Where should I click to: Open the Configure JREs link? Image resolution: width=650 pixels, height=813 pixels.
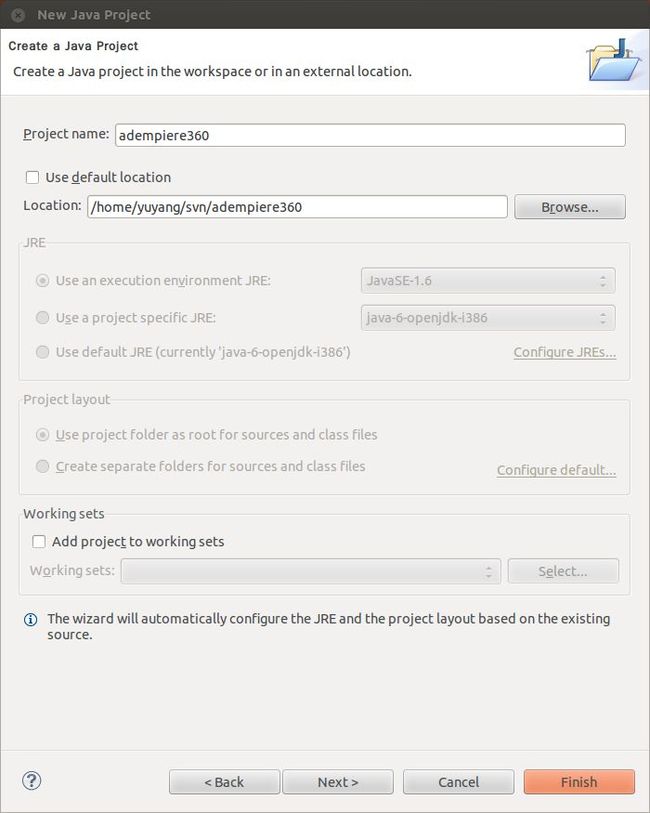564,352
